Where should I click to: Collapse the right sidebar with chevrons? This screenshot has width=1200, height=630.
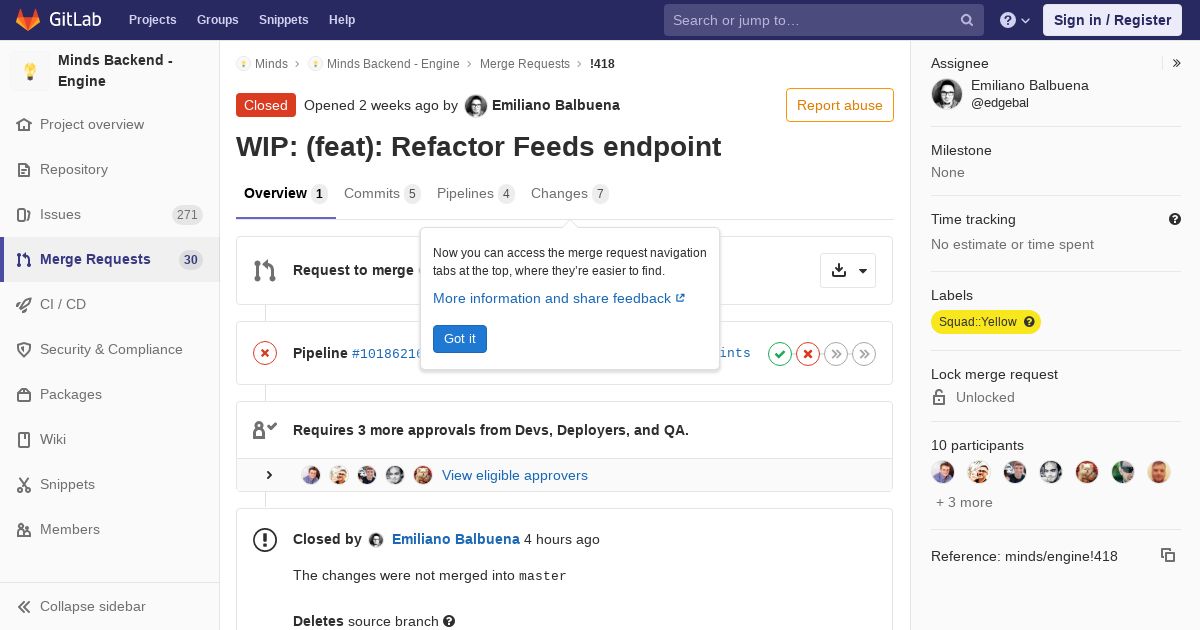[1177, 63]
